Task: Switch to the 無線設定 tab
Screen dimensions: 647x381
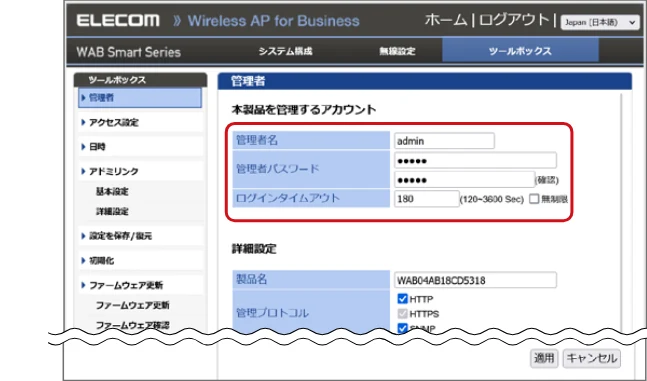Action: pyautogui.click(x=397, y=51)
